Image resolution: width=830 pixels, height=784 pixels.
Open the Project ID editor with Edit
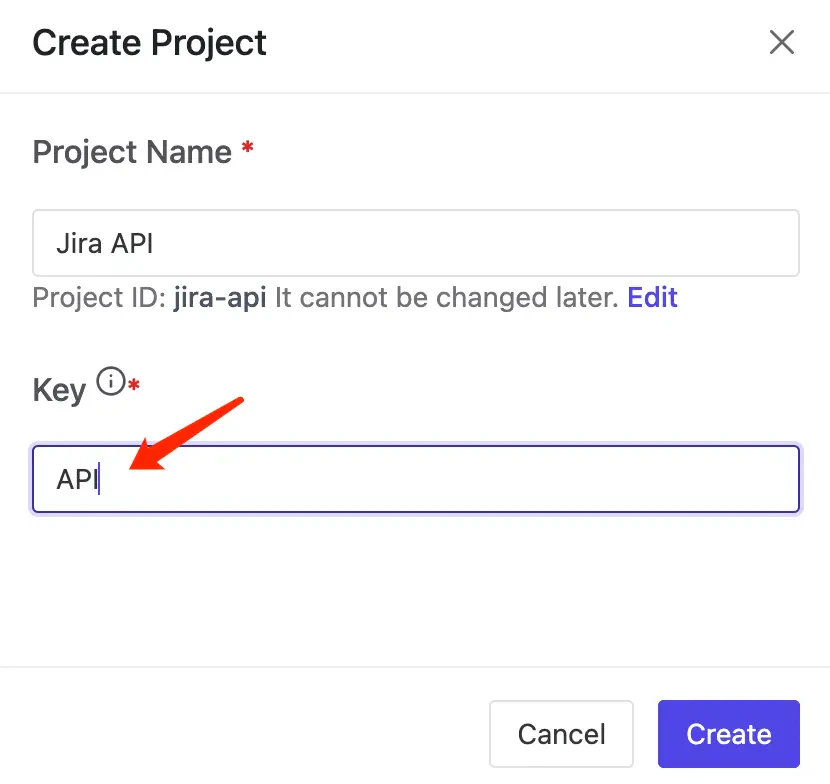click(652, 297)
